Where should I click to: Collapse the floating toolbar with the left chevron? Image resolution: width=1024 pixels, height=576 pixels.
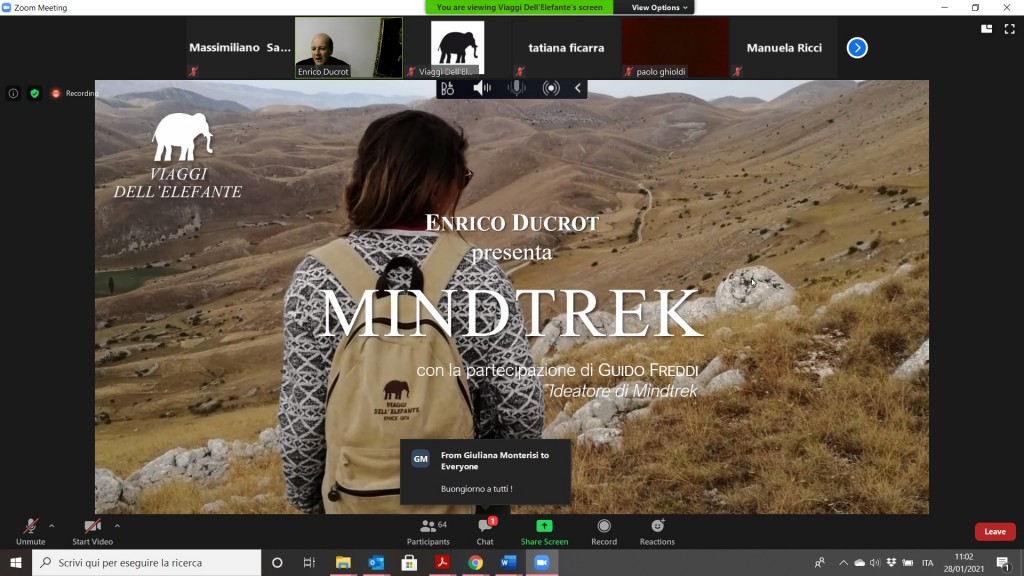pos(577,88)
